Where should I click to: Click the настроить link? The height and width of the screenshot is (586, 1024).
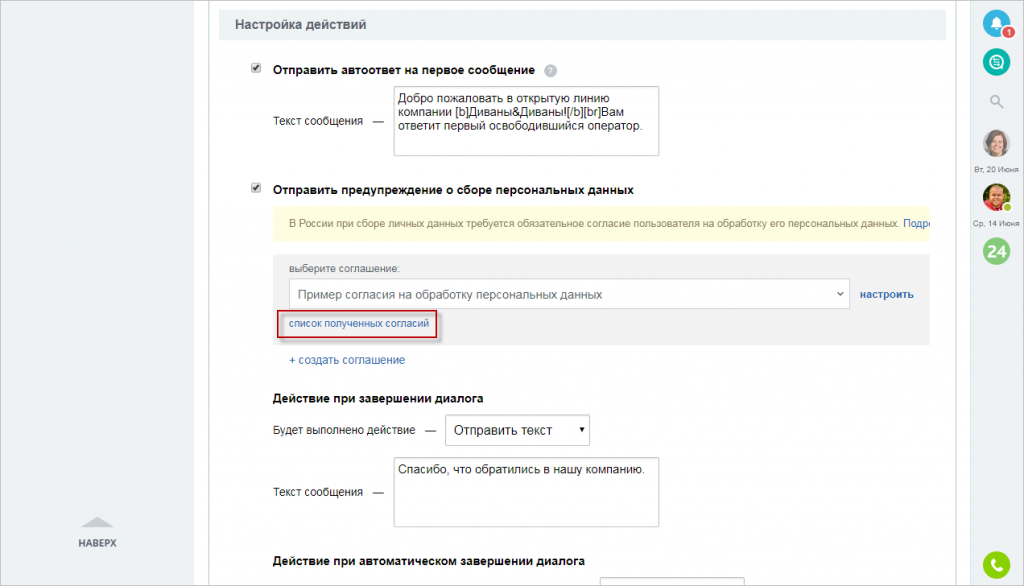click(x=886, y=294)
